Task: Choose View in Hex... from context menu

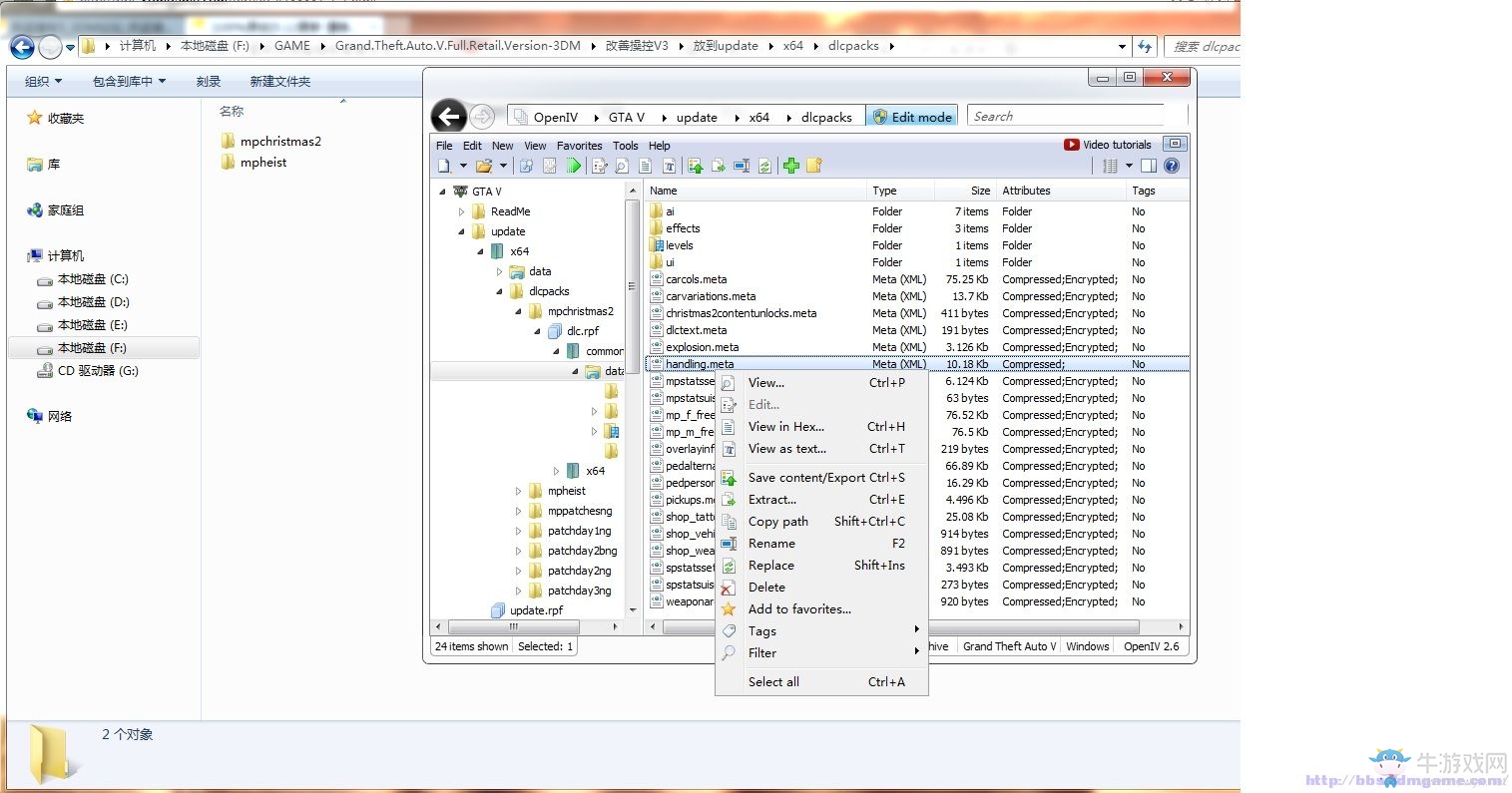Action: click(x=821, y=426)
